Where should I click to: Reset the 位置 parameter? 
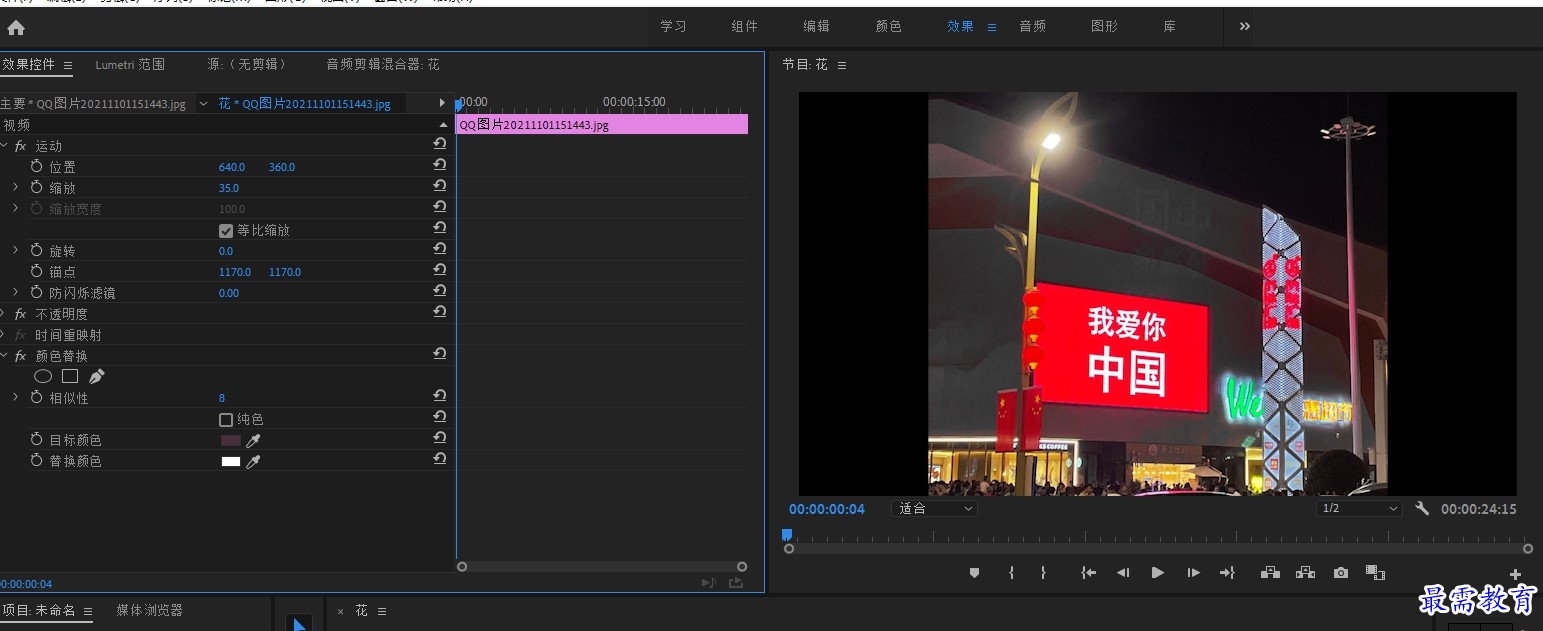coord(439,165)
